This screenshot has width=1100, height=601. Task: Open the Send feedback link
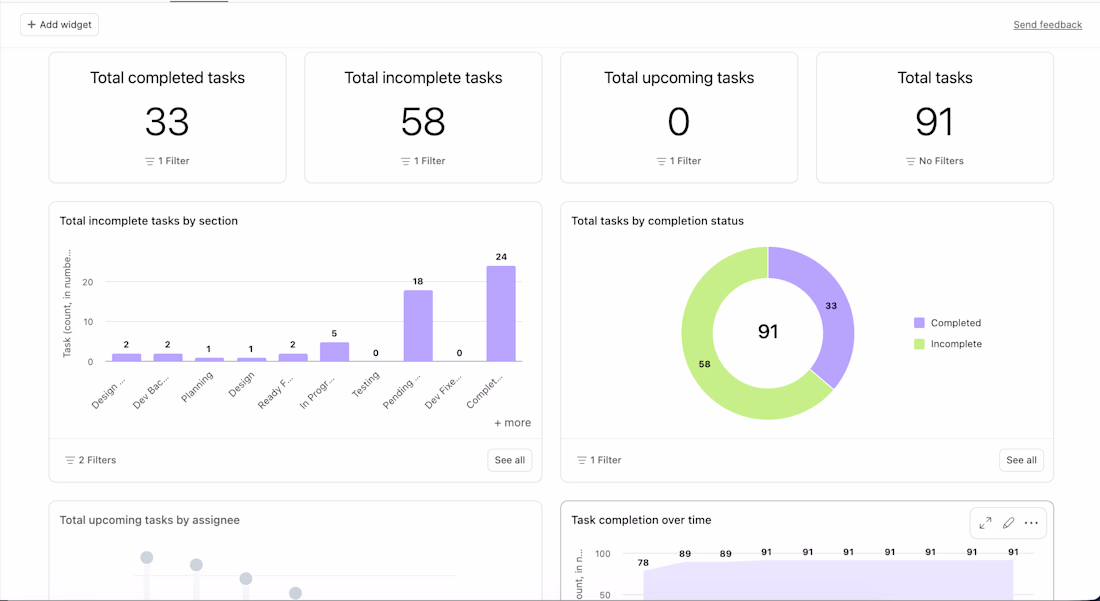[x=1047, y=25]
